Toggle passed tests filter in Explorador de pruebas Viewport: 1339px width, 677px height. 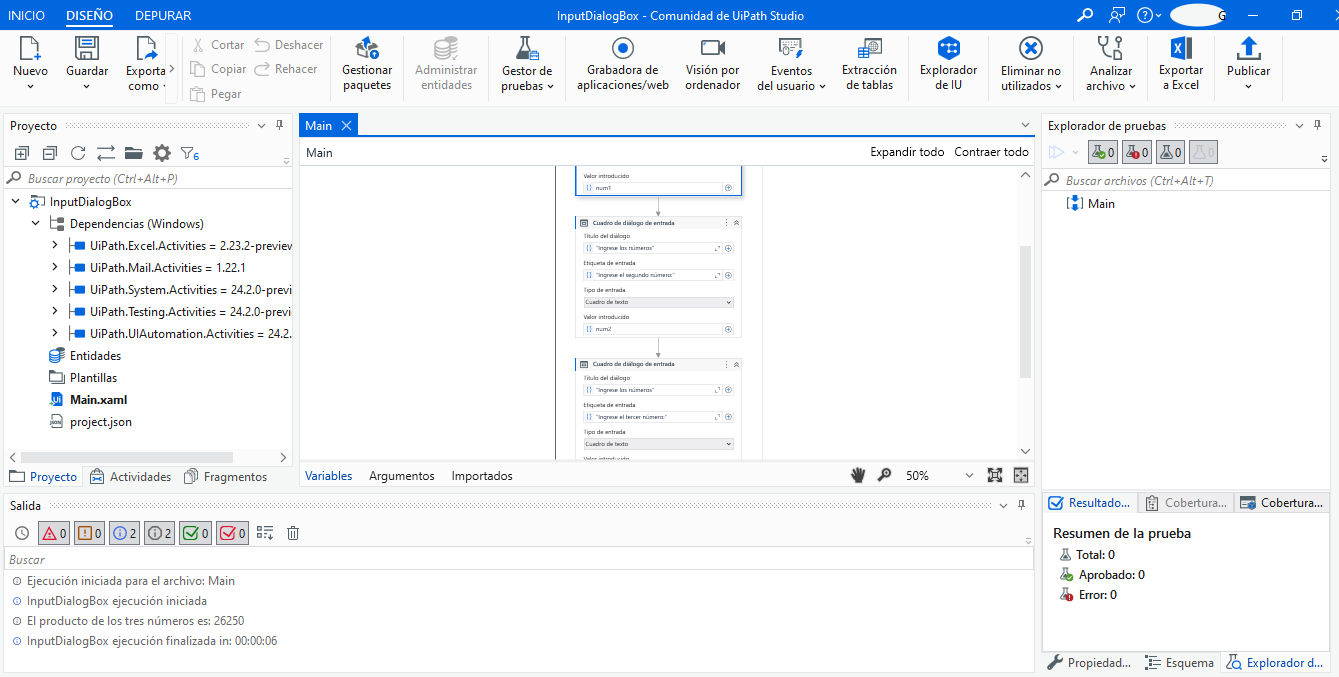coord(1103,152)
